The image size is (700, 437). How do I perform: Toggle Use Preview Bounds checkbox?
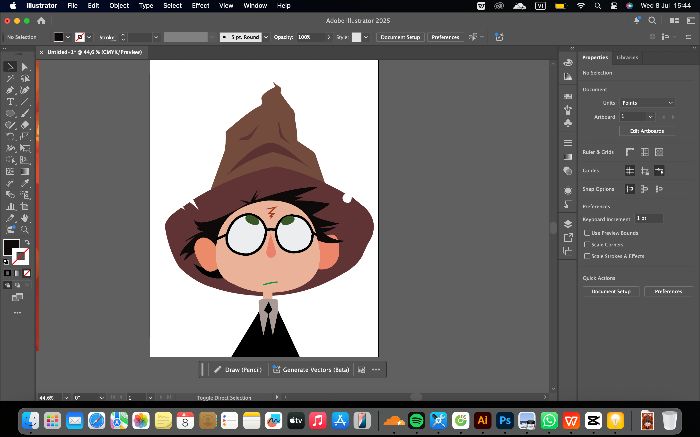pos(587,233)
